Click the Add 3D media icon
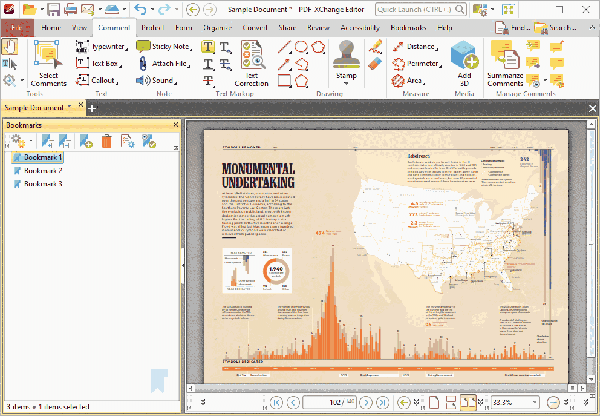The height and width of the screenshot is (416, 600). tap(463, 57)
